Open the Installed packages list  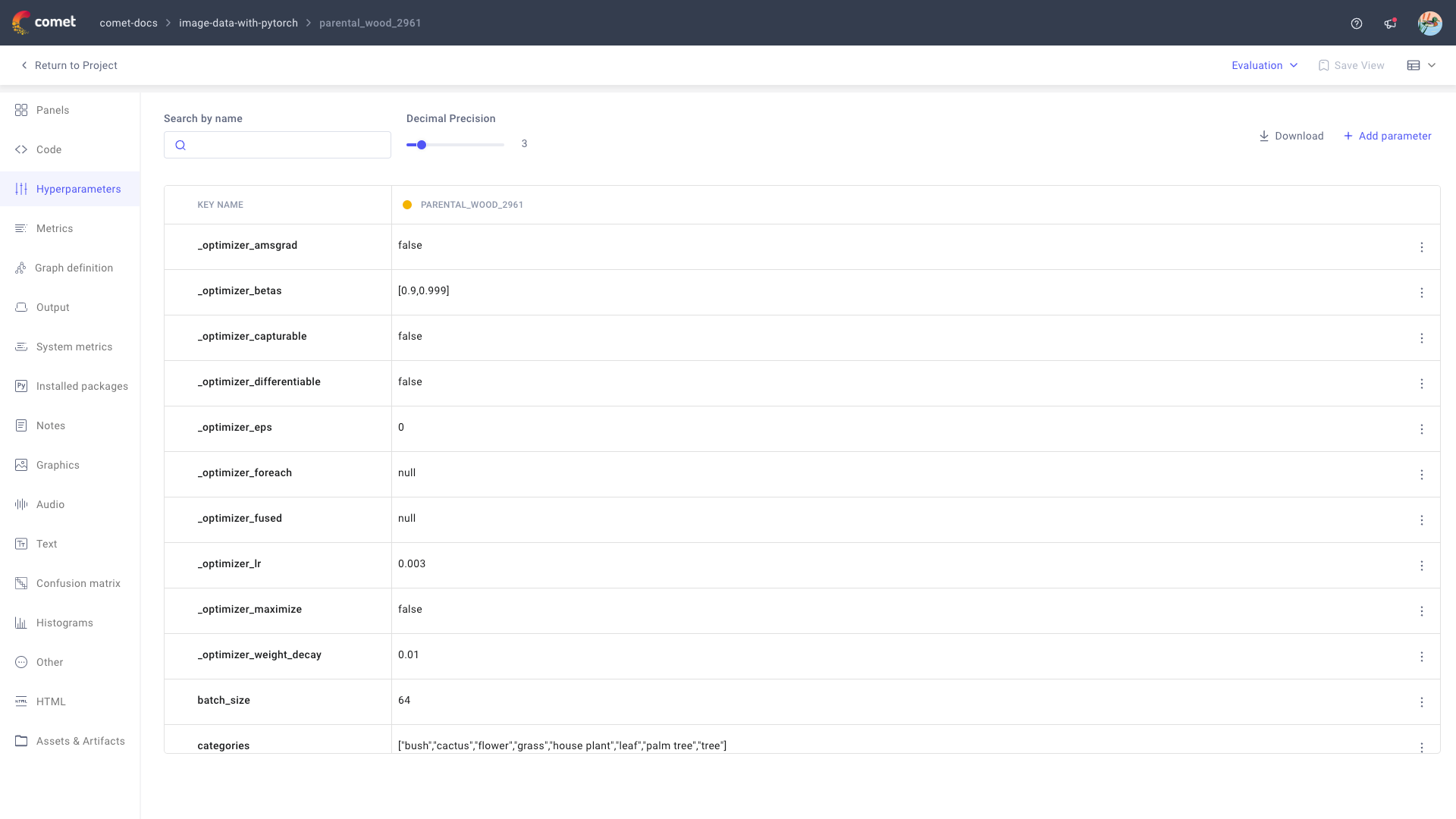coord(82,386)
